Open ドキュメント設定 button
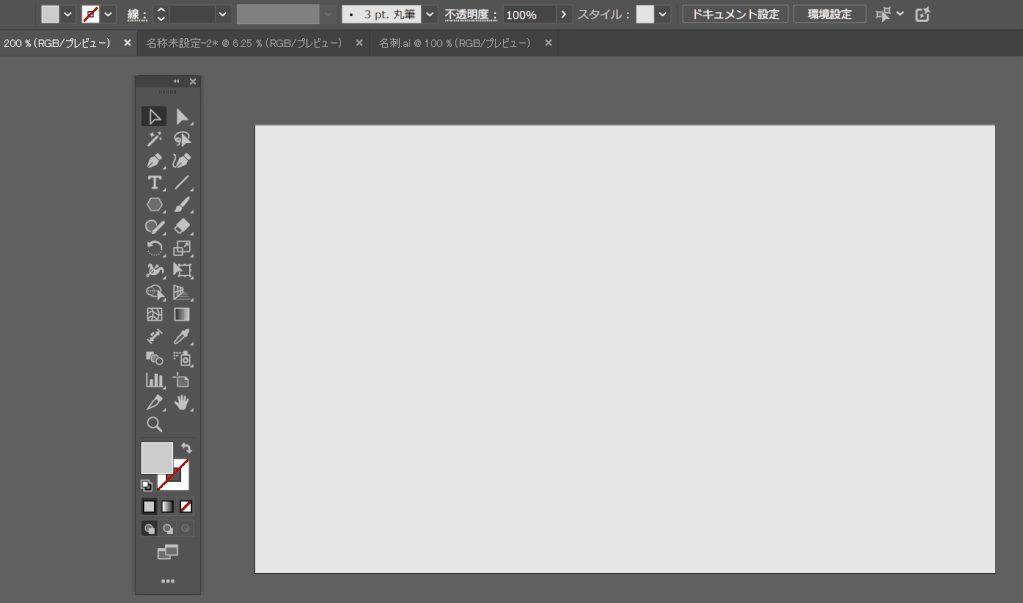Screen dimensions: 1023x603 735,14
